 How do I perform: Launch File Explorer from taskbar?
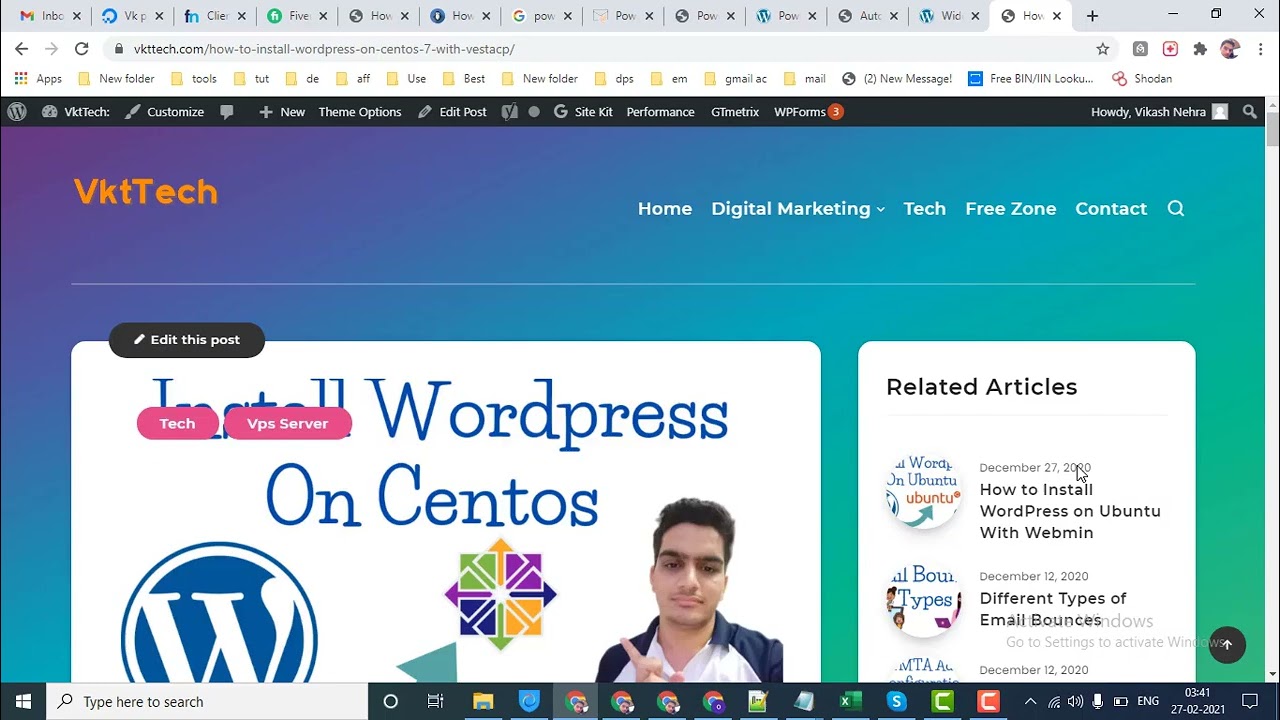(483, 701)
